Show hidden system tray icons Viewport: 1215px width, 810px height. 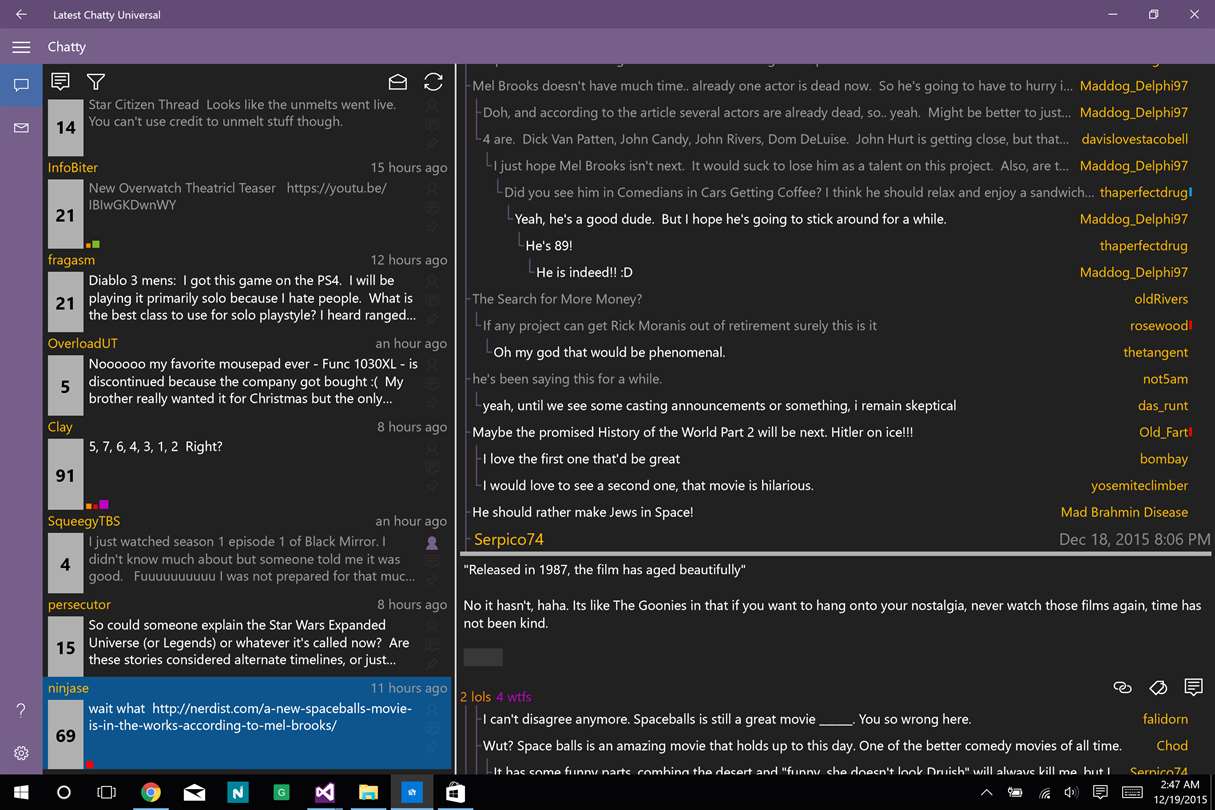(x=986, y=792)
